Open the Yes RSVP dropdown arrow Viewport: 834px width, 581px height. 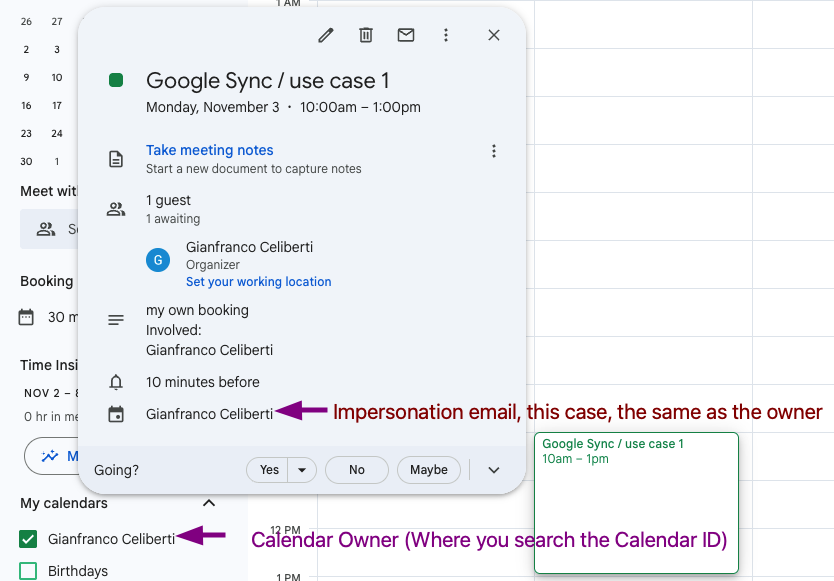[x=302, y=470]
